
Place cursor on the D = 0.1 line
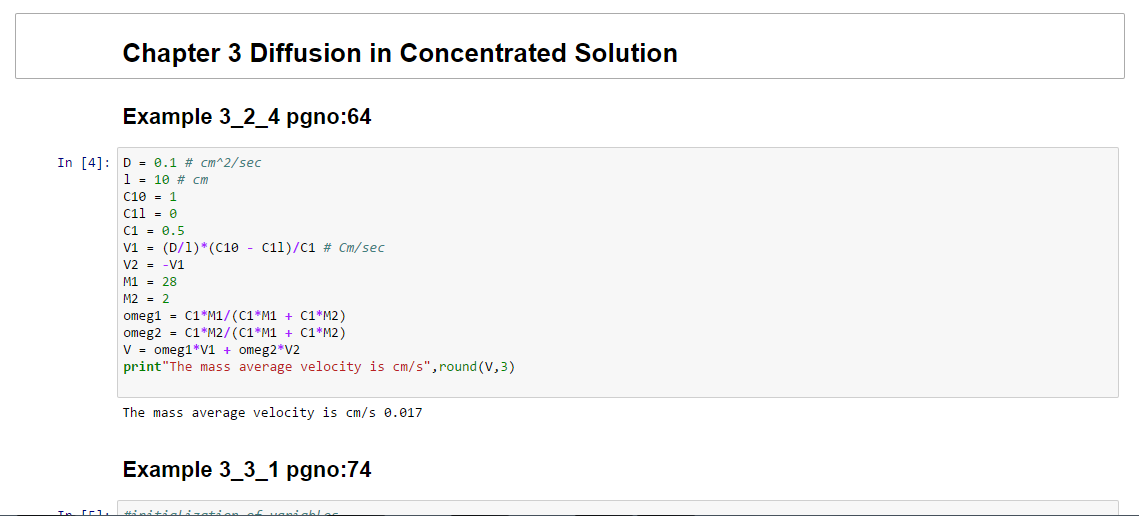pyautogui.click(x=145, y=163)
